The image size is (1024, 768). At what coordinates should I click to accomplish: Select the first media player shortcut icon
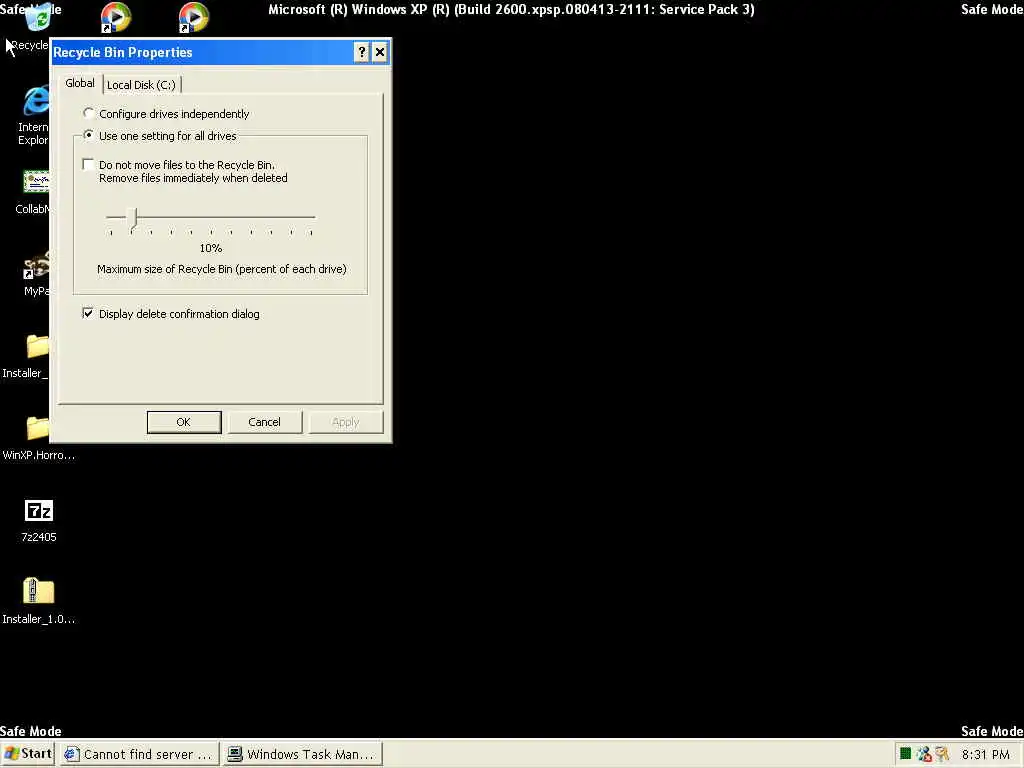pos(116,18)
